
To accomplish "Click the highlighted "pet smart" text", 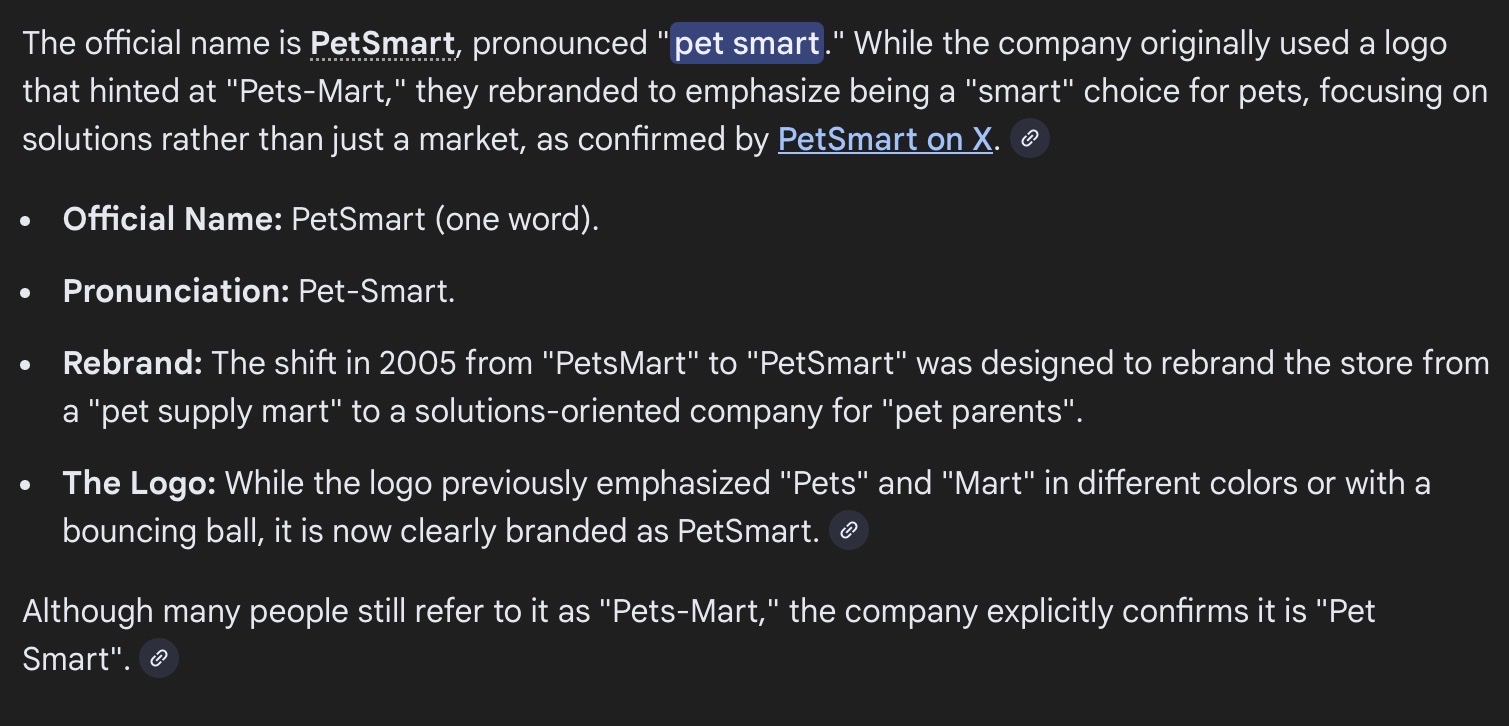I will pos(747,44).
